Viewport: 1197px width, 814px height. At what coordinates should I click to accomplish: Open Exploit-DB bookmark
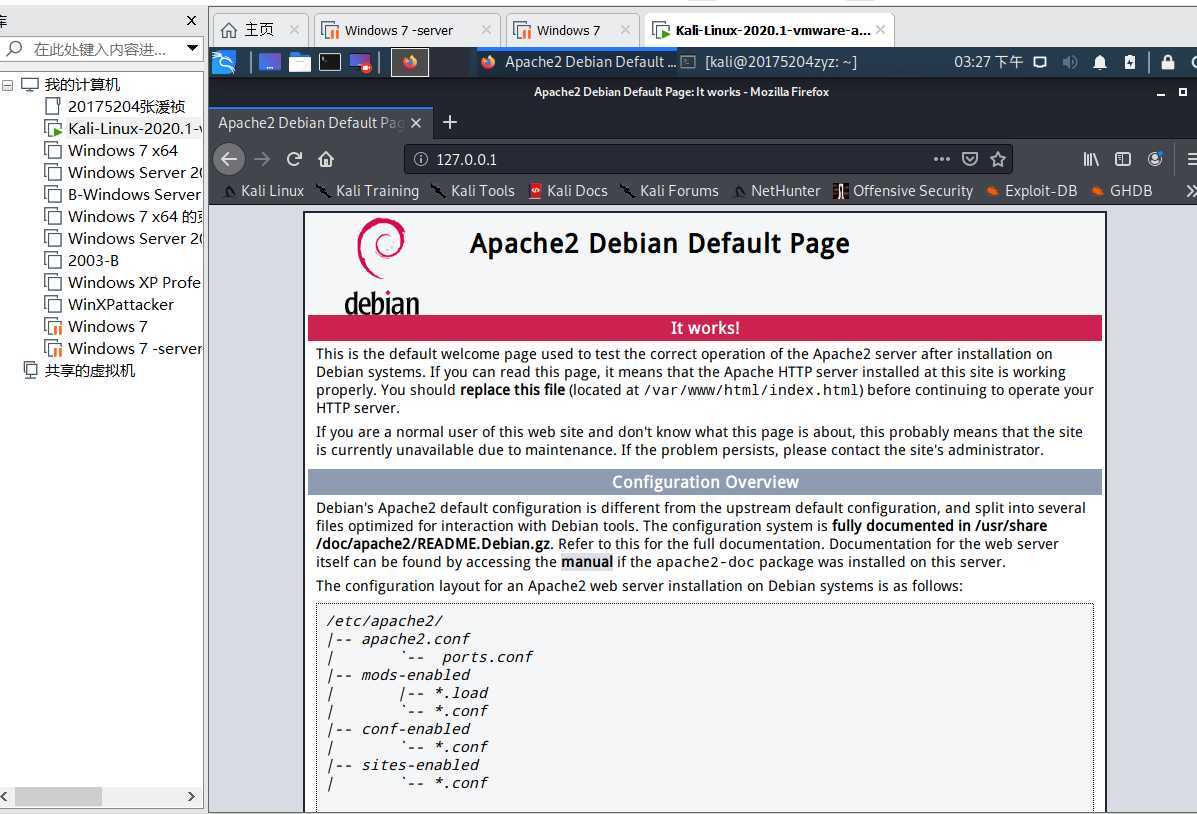[1031, 191]
